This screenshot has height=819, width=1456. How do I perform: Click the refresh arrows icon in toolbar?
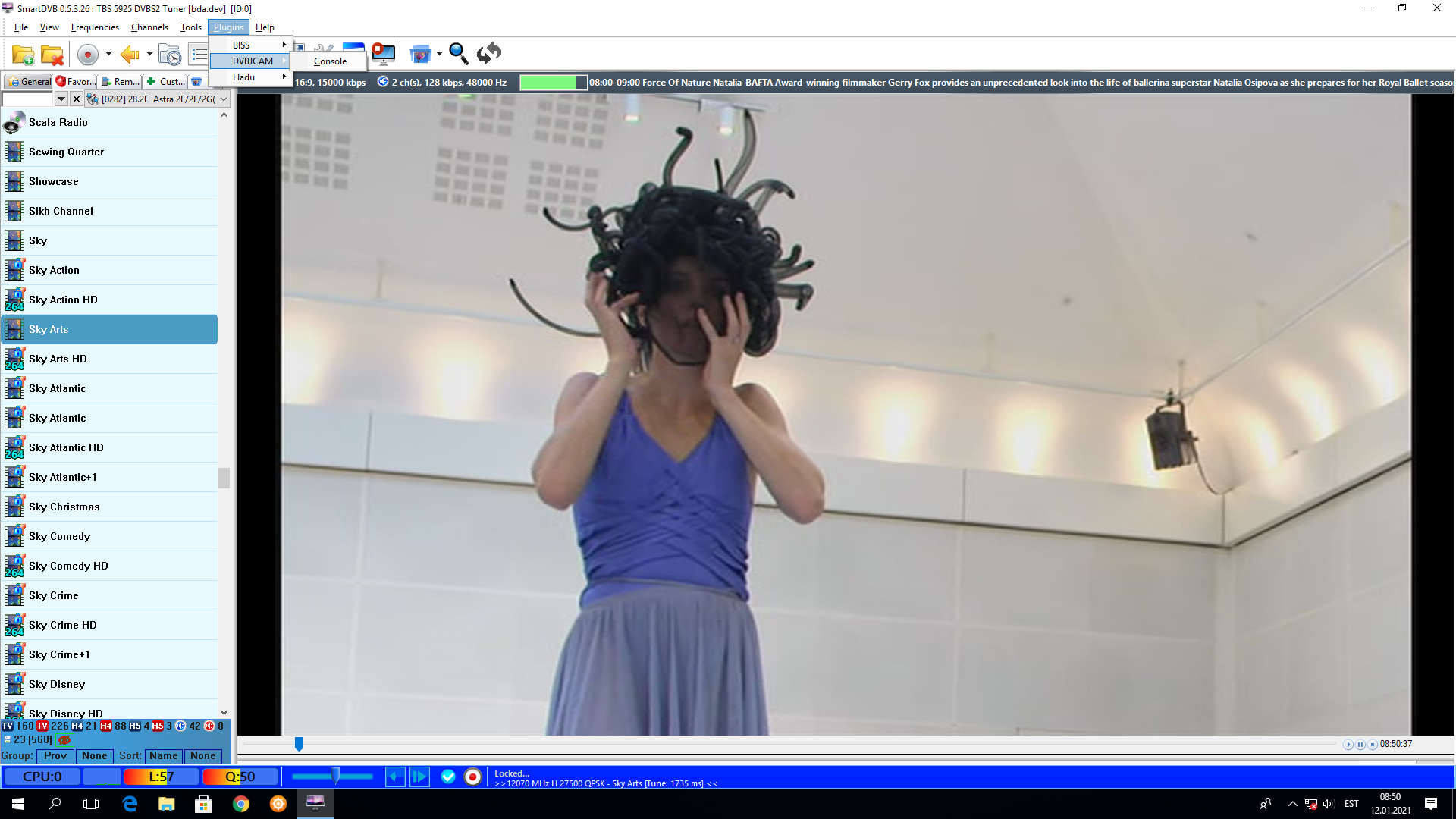pos(489,53)
